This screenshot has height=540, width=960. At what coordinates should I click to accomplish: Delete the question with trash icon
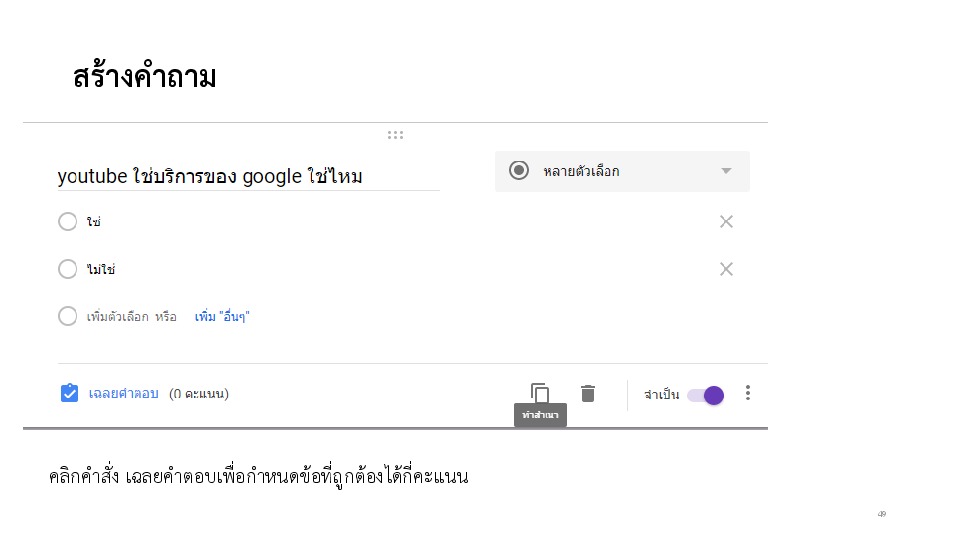point(588,393)
